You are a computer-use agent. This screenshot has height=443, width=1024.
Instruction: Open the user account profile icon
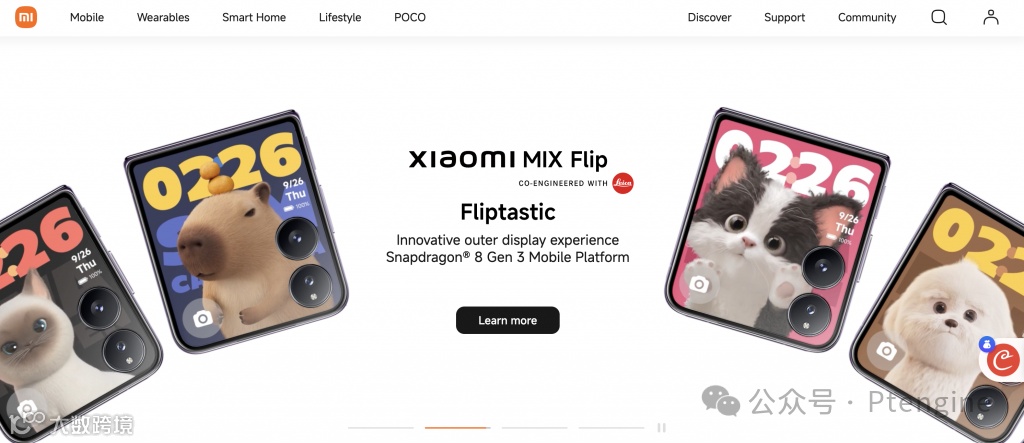[991, 18]
